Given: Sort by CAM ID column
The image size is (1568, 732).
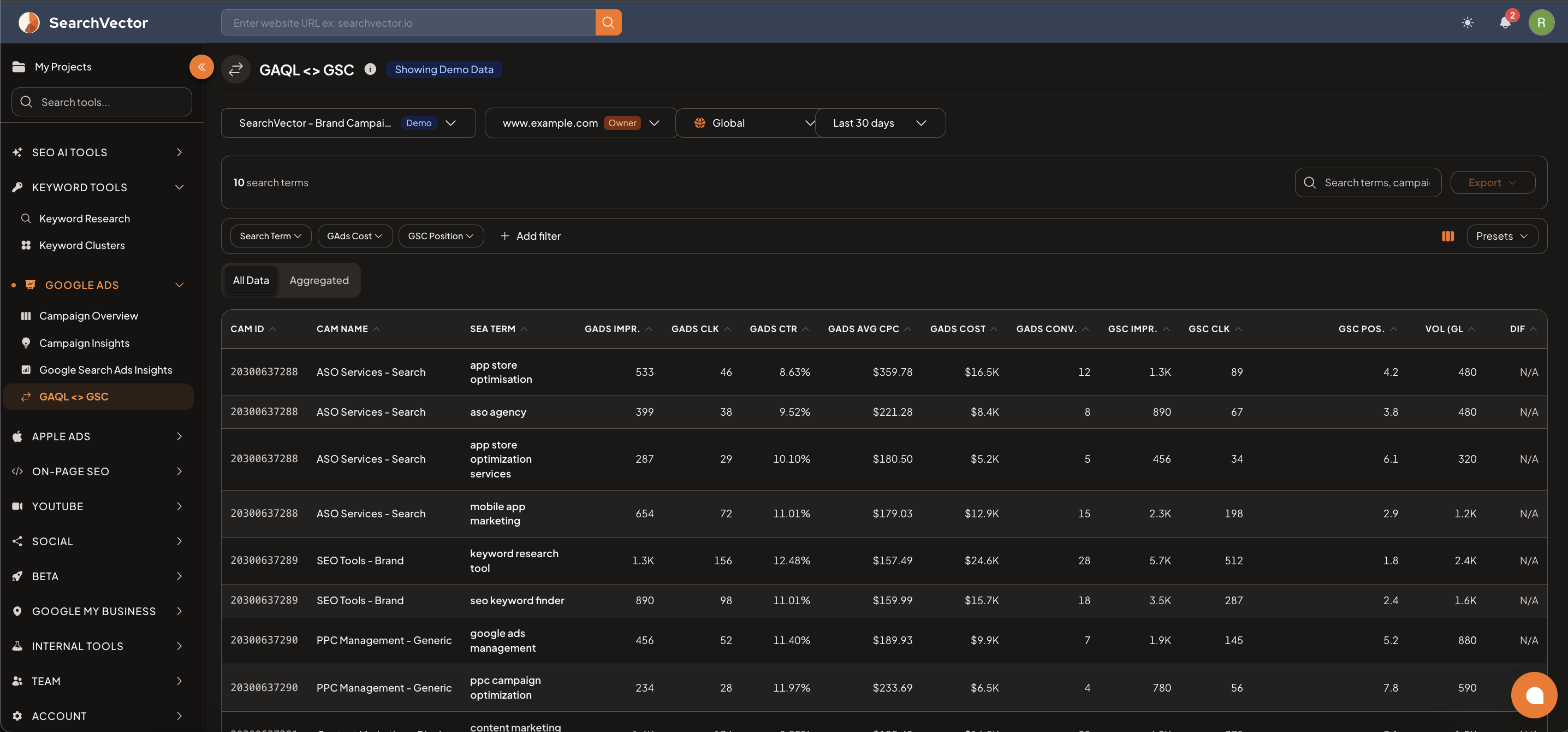Looking at the screenshot, I should 253,329.
